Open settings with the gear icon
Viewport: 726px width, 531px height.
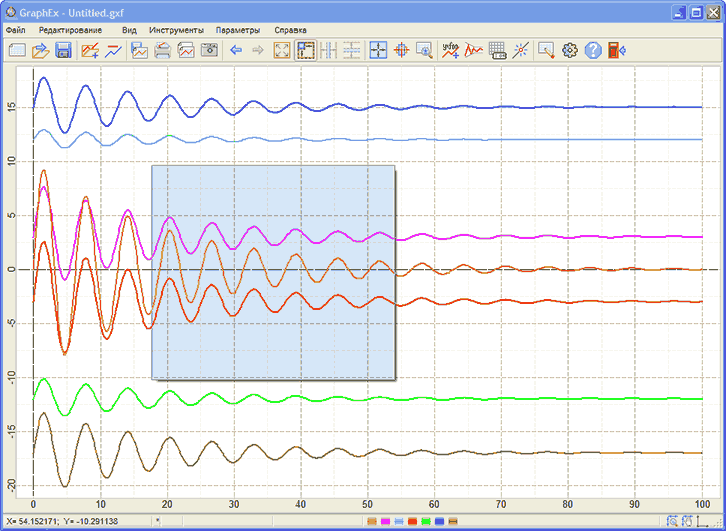[570, 51]
